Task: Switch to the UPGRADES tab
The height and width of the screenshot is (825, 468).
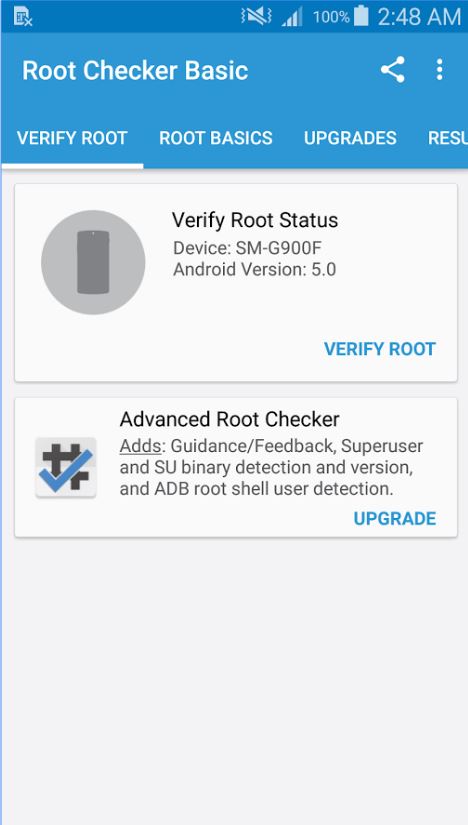Action: click(x=350, y=138)
